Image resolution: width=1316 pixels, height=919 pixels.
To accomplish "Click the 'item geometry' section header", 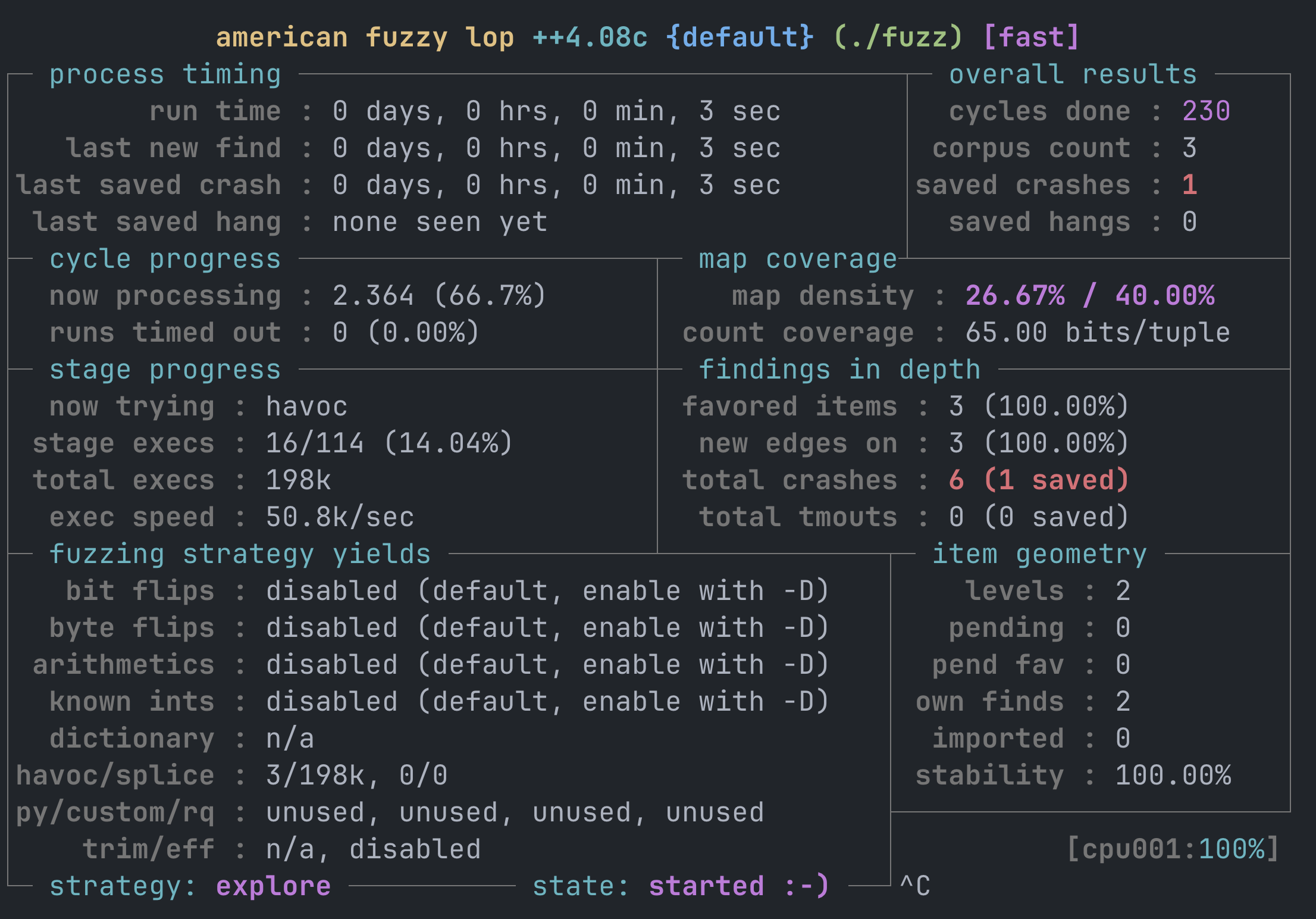I will (1039, 555).
